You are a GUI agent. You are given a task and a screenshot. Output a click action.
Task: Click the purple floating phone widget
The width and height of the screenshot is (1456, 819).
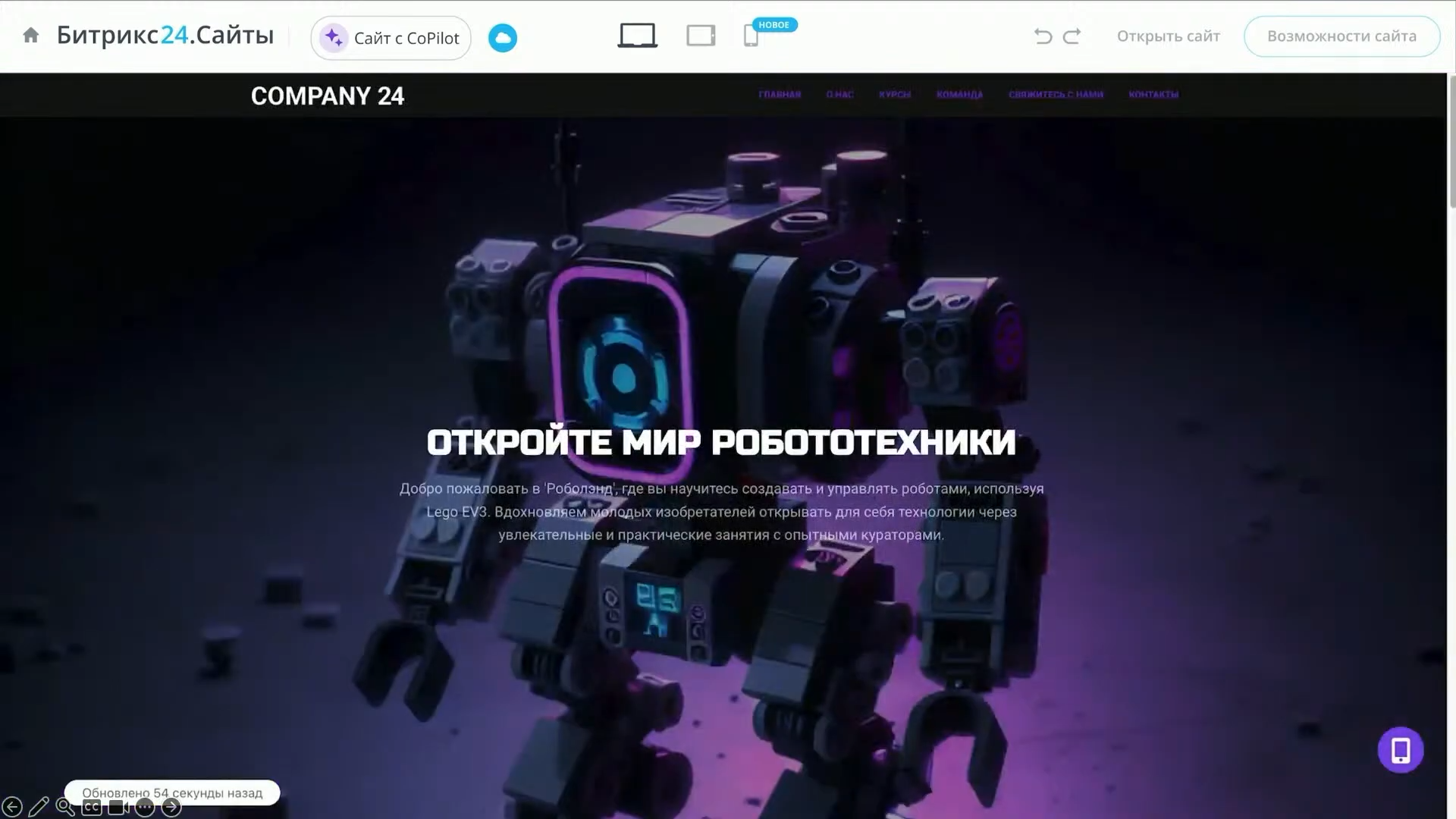click(x=1400, y=750)
